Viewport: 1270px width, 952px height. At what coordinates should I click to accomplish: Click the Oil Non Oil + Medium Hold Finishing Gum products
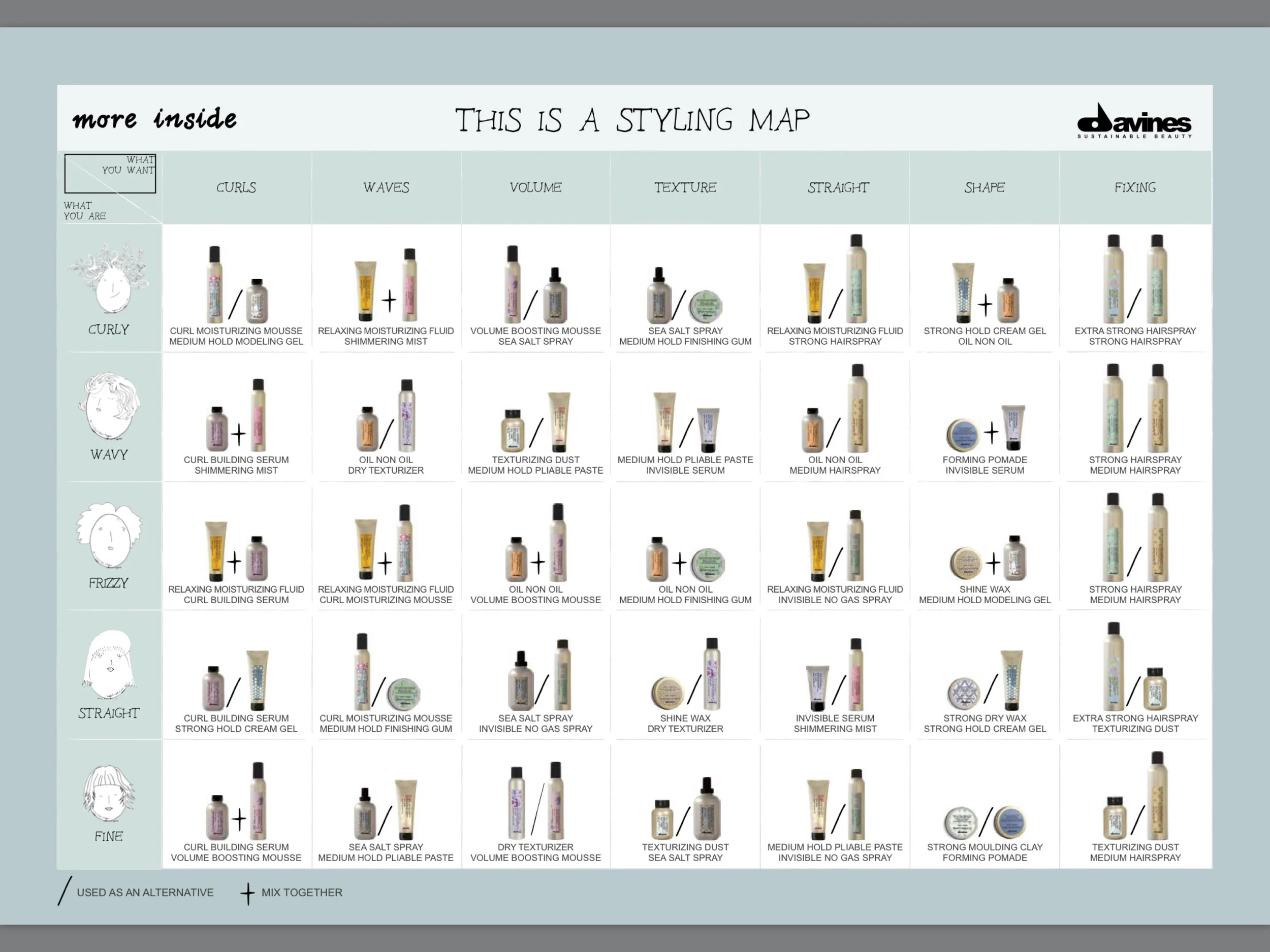pos(685,559)
